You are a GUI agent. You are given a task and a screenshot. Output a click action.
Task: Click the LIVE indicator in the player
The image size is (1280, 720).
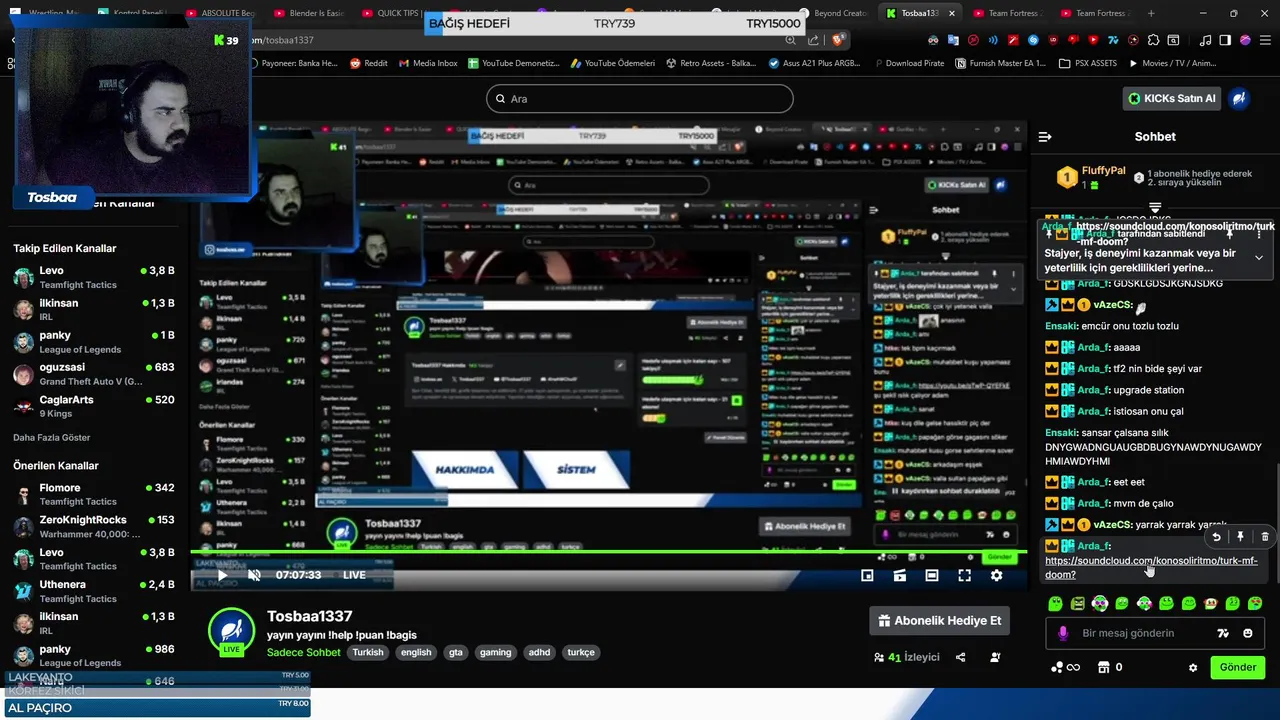[354, 575]
